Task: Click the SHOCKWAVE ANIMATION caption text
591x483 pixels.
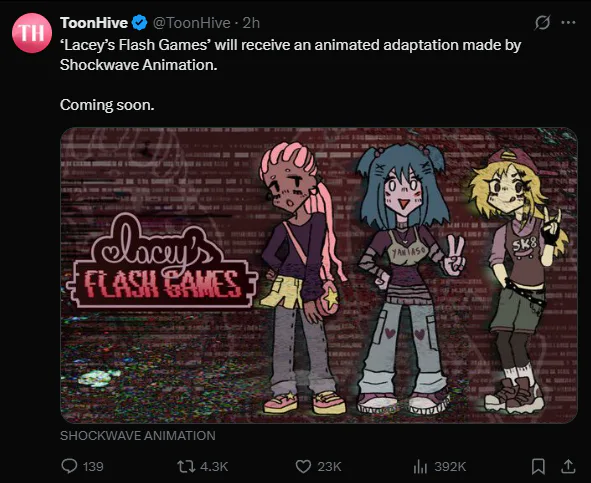Action: tap(138, 435)
